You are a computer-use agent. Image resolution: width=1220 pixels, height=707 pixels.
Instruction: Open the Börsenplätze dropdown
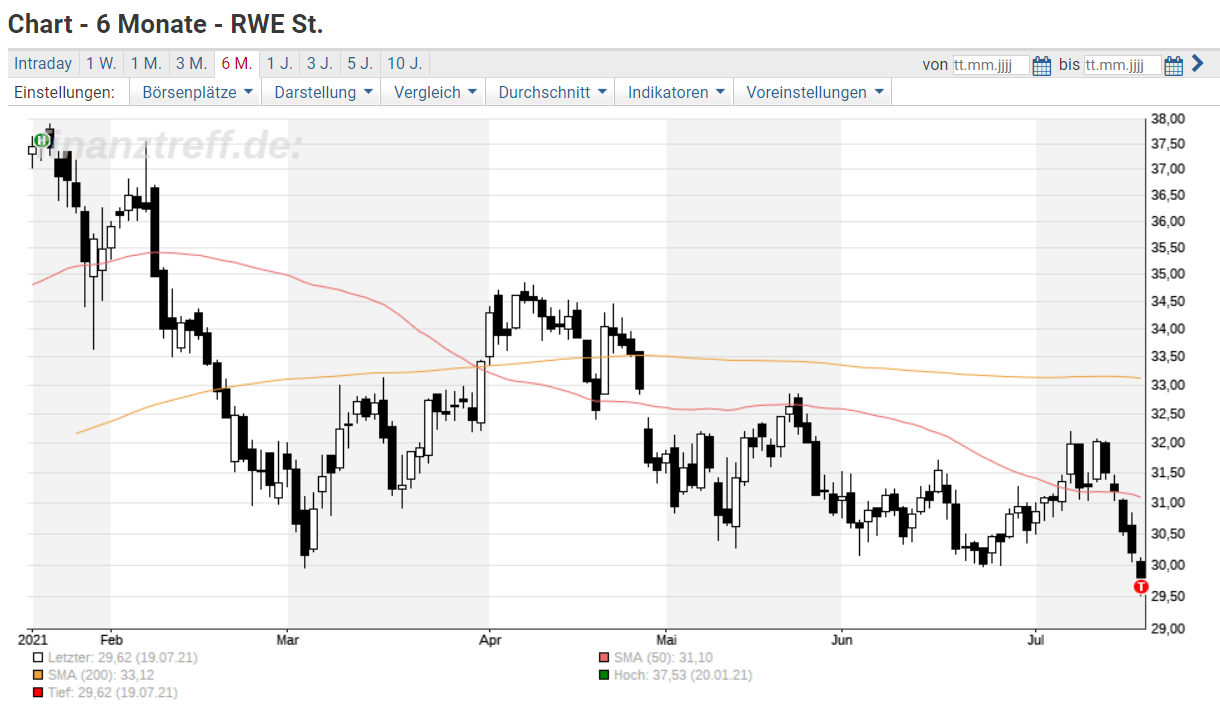pyautogui.click(x=196, y=92)
